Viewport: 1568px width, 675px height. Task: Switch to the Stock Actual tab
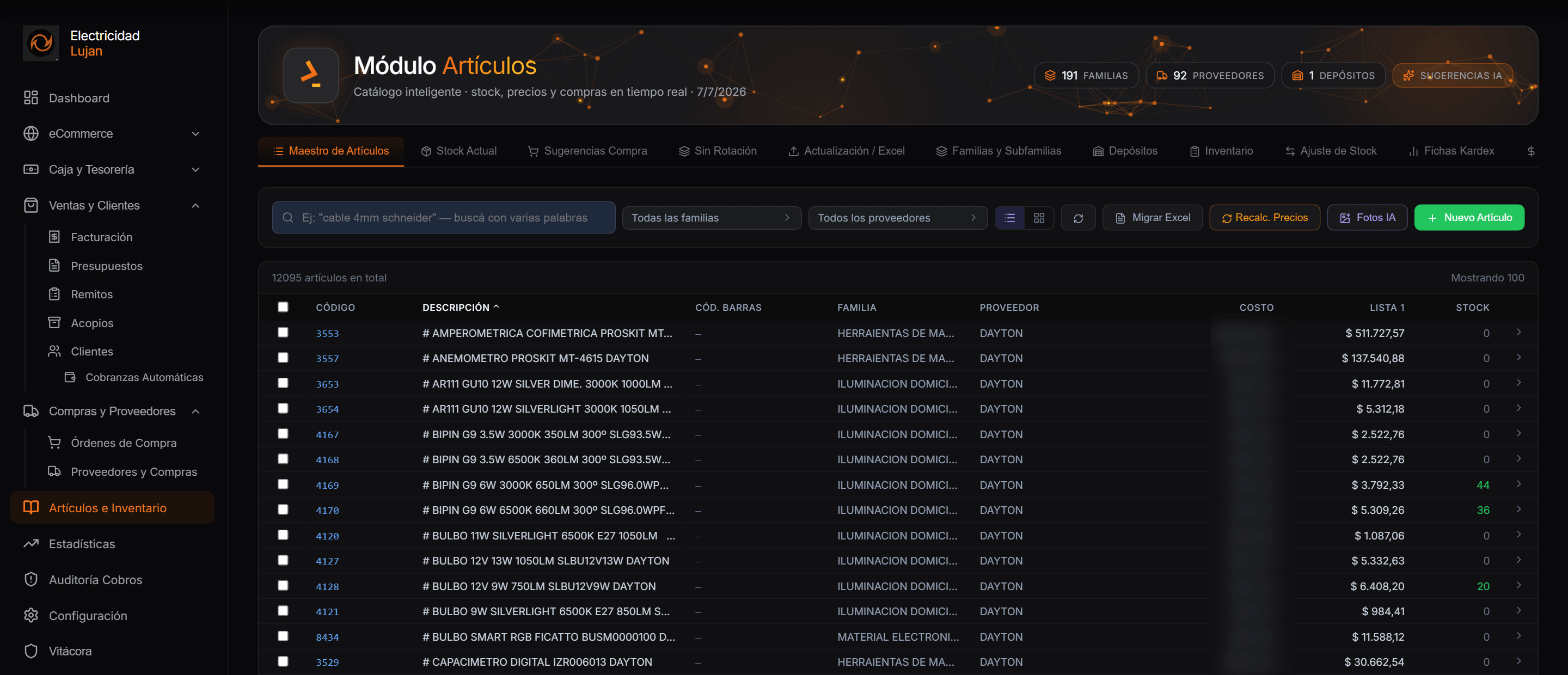click(459, 151)
